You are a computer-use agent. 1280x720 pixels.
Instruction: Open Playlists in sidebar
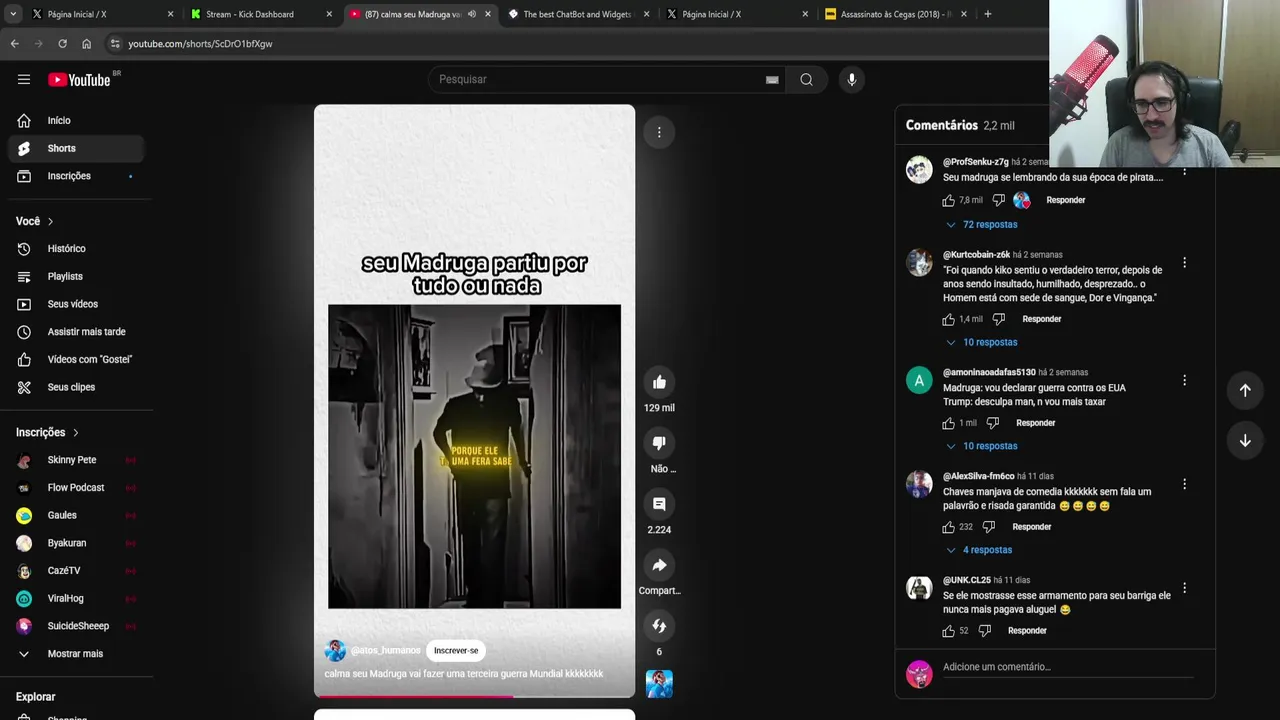[x=76, y=276]
